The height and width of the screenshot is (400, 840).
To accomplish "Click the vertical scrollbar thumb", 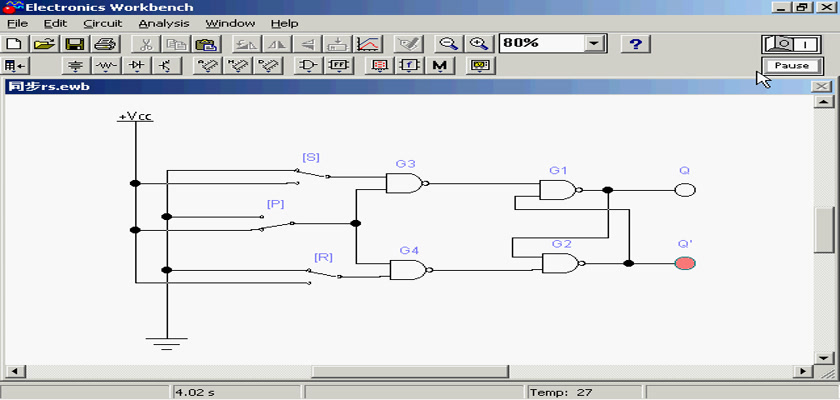I will point(824,229).
